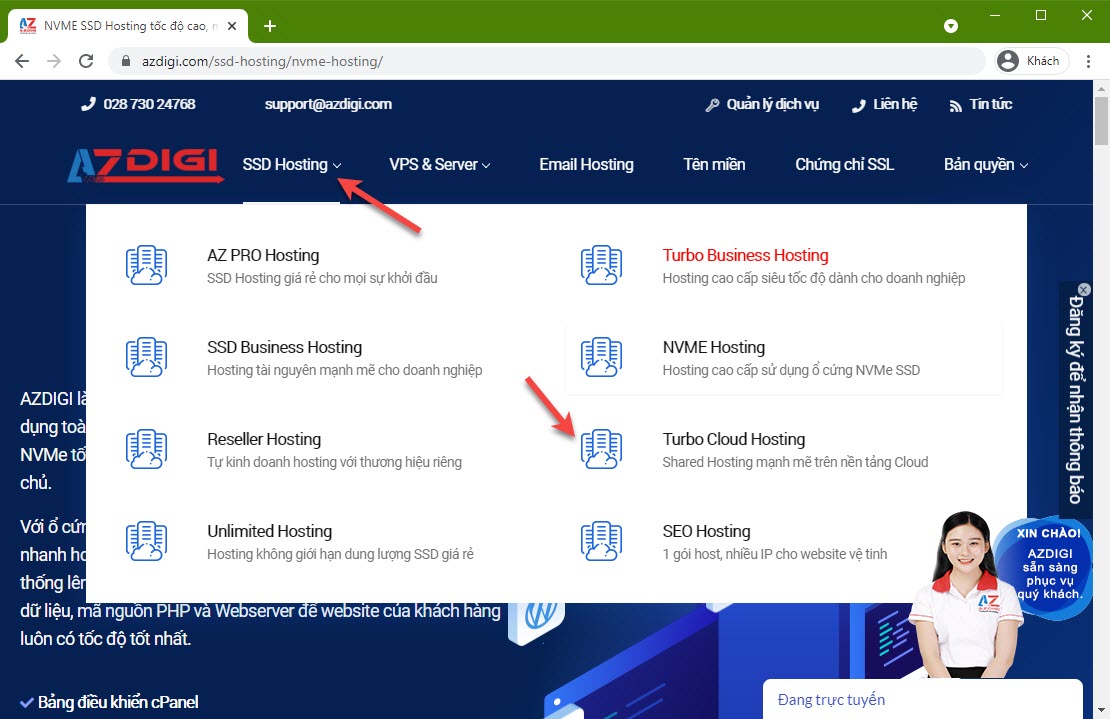This screenshot has height=719, width=1110.
Task: Click the AZDIGI logo
Action: coord(145,165)
